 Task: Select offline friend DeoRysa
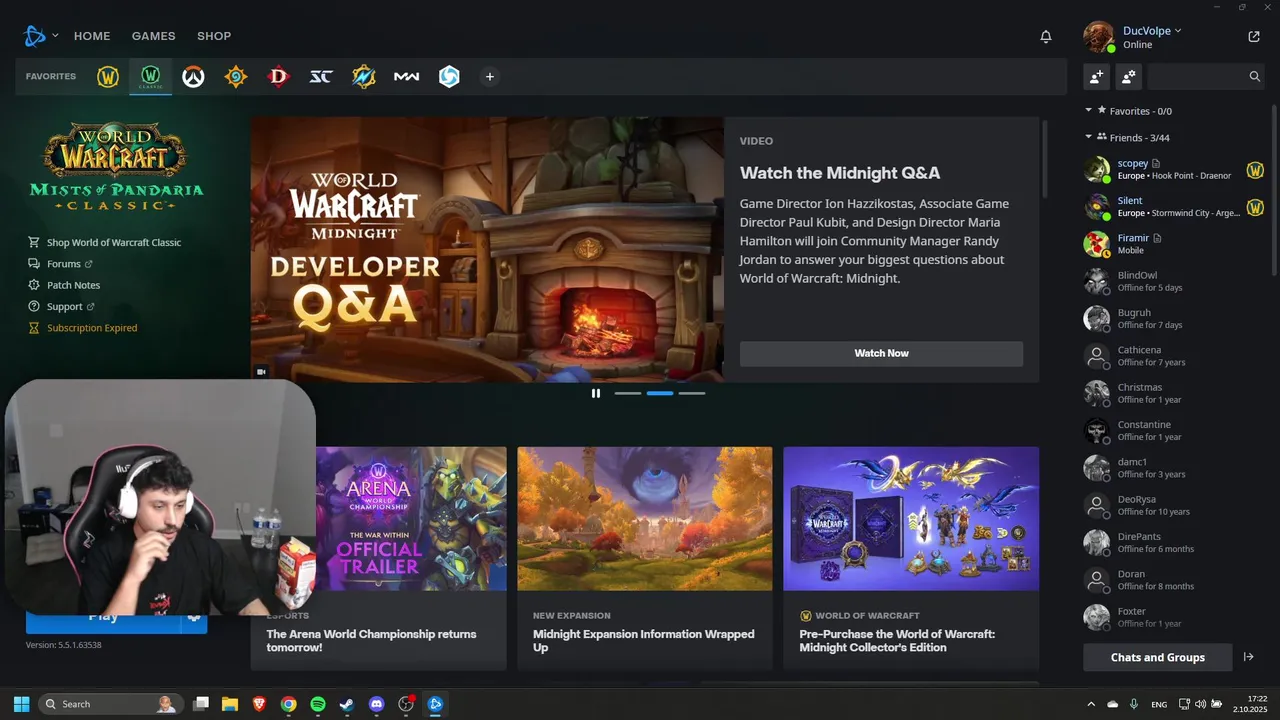[x=1176, y=505]
